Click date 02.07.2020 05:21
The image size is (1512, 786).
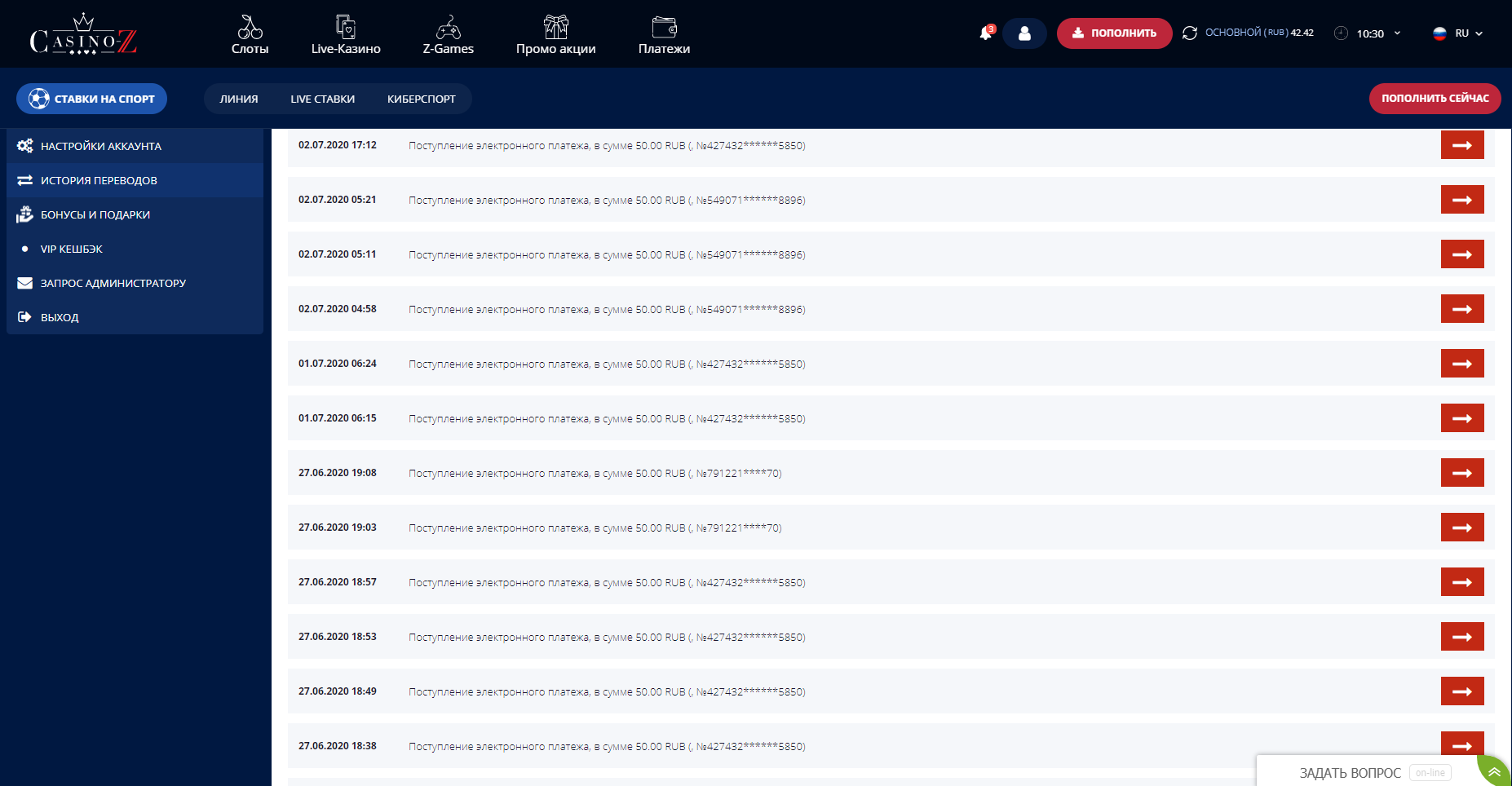(338, 200)
